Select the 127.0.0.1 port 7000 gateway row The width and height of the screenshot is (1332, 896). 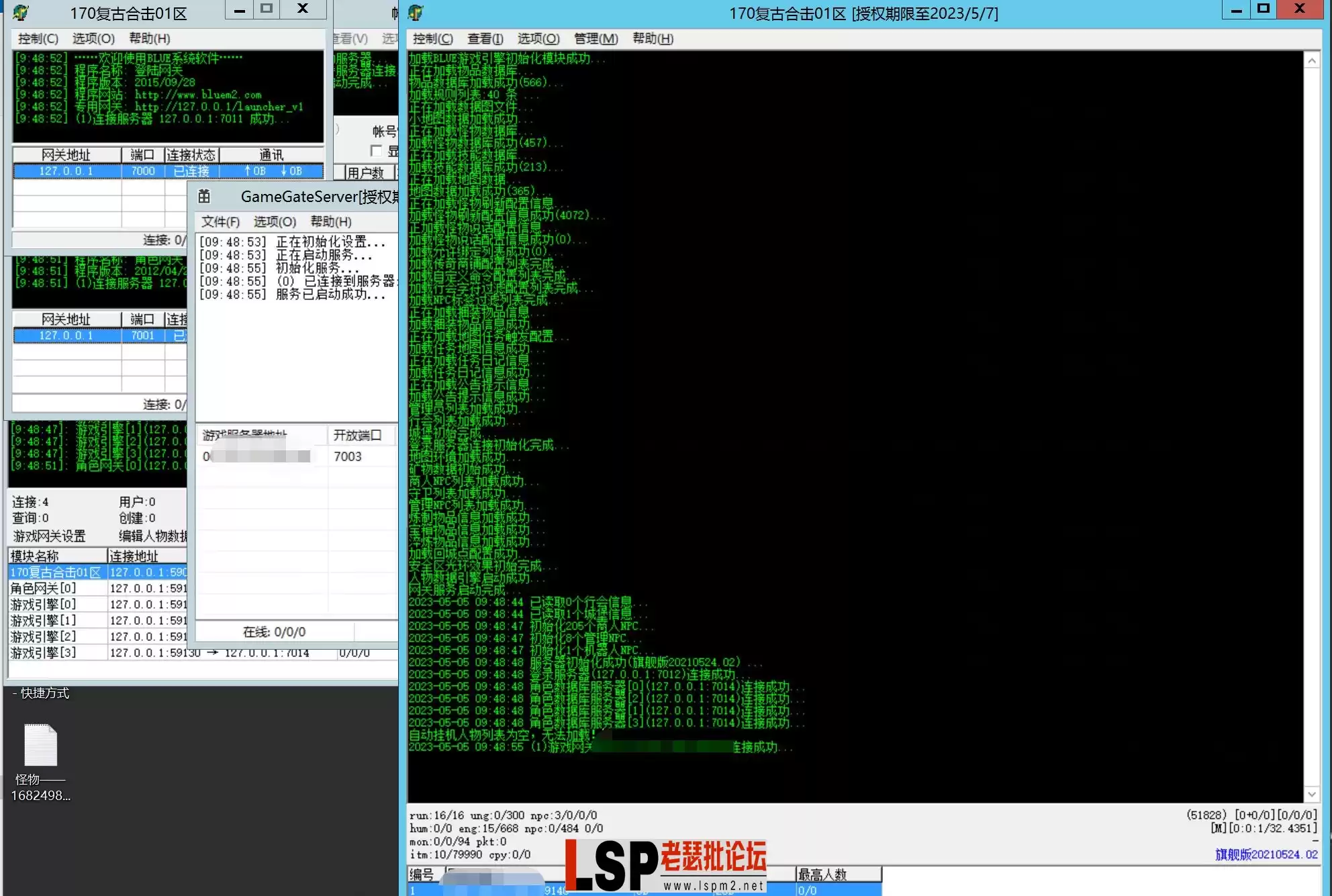tap(168, 171)
